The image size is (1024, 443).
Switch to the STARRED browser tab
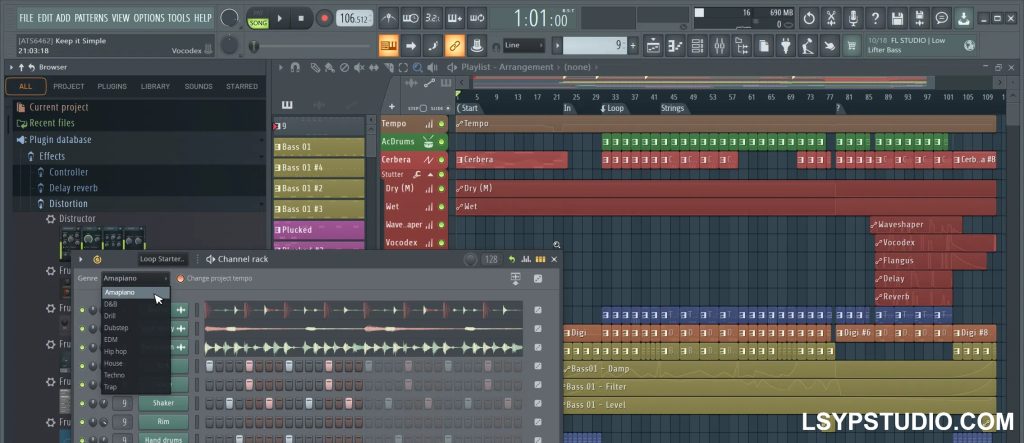click(242, 86)
